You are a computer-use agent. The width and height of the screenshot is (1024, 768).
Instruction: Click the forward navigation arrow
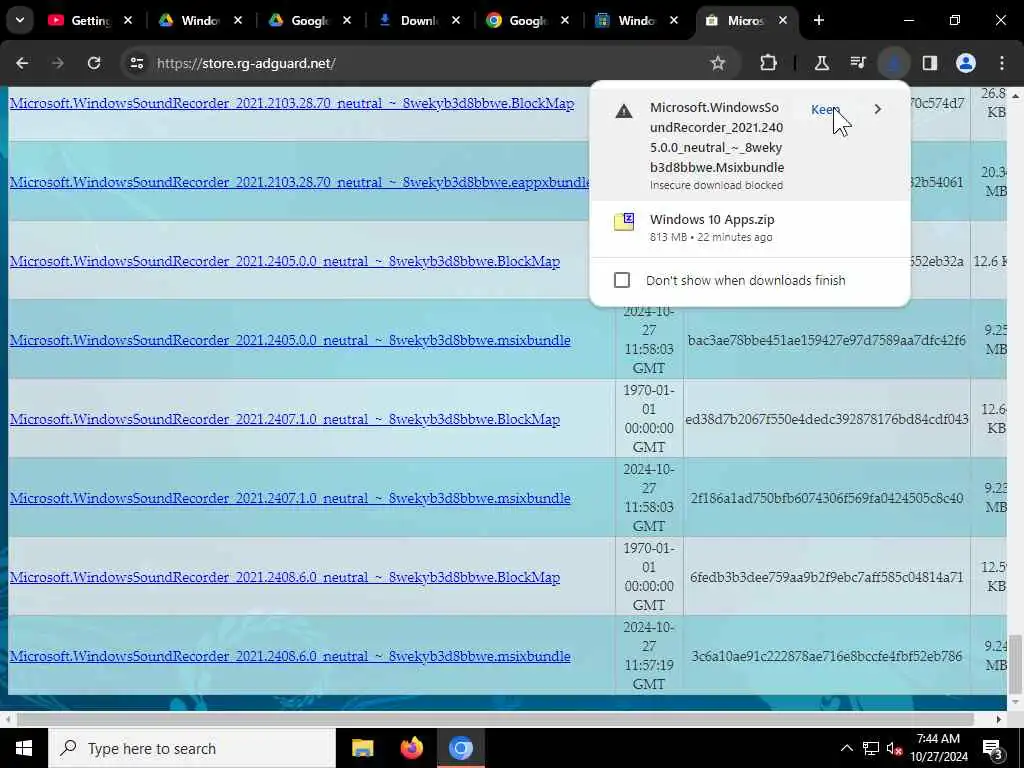[57, 63]
